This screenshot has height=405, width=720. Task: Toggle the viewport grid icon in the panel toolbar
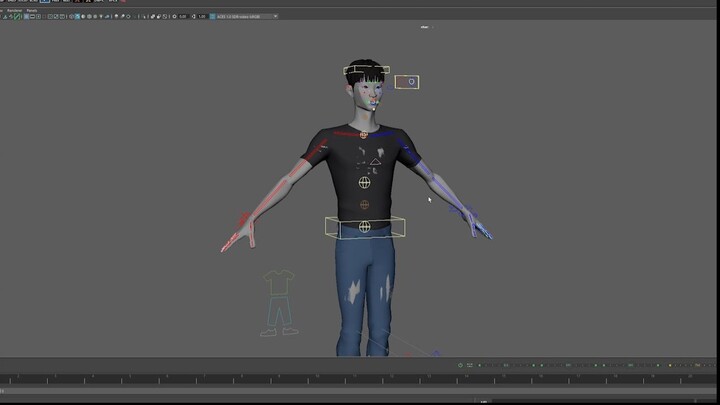[26, 17]
